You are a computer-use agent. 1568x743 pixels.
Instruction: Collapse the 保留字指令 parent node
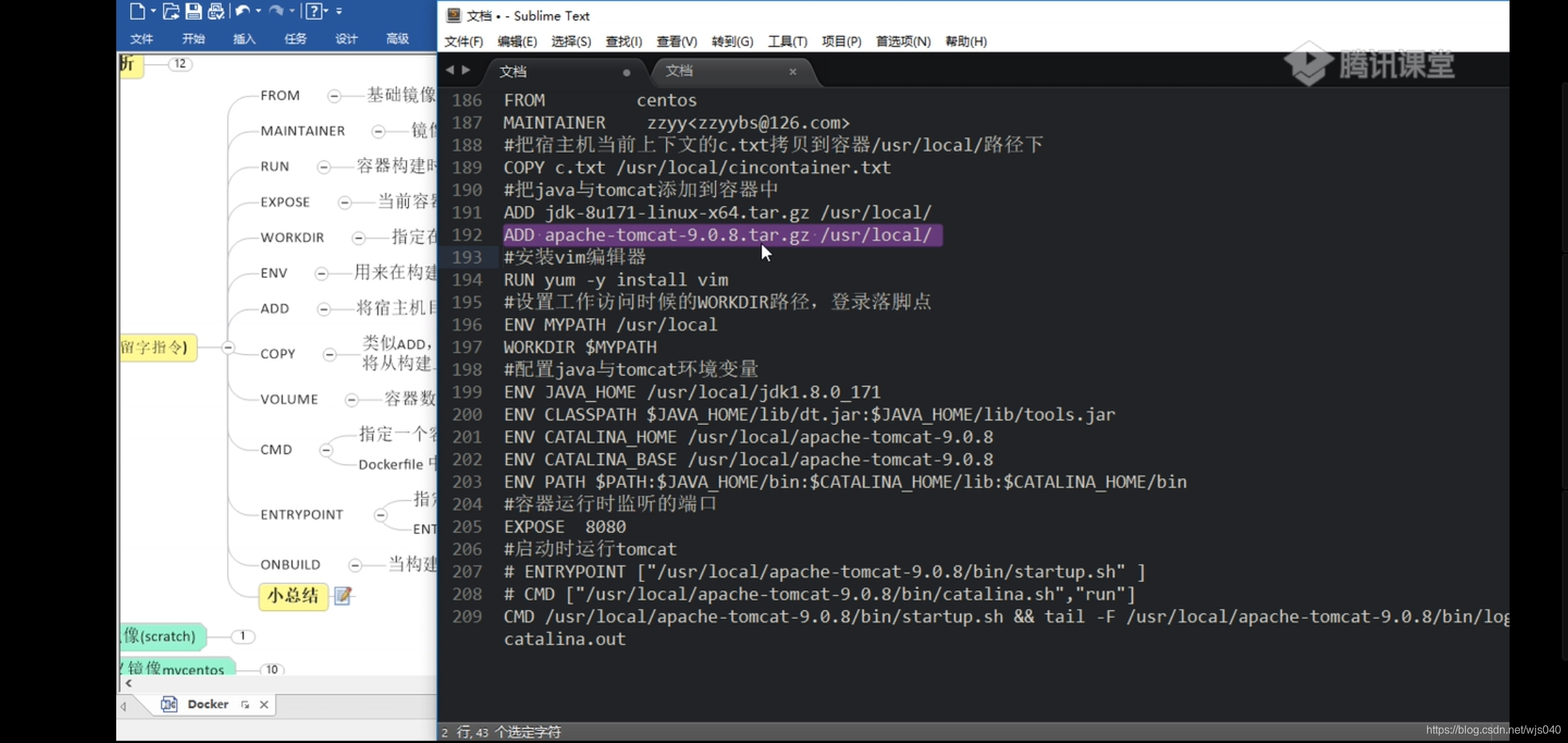(228, 347)
